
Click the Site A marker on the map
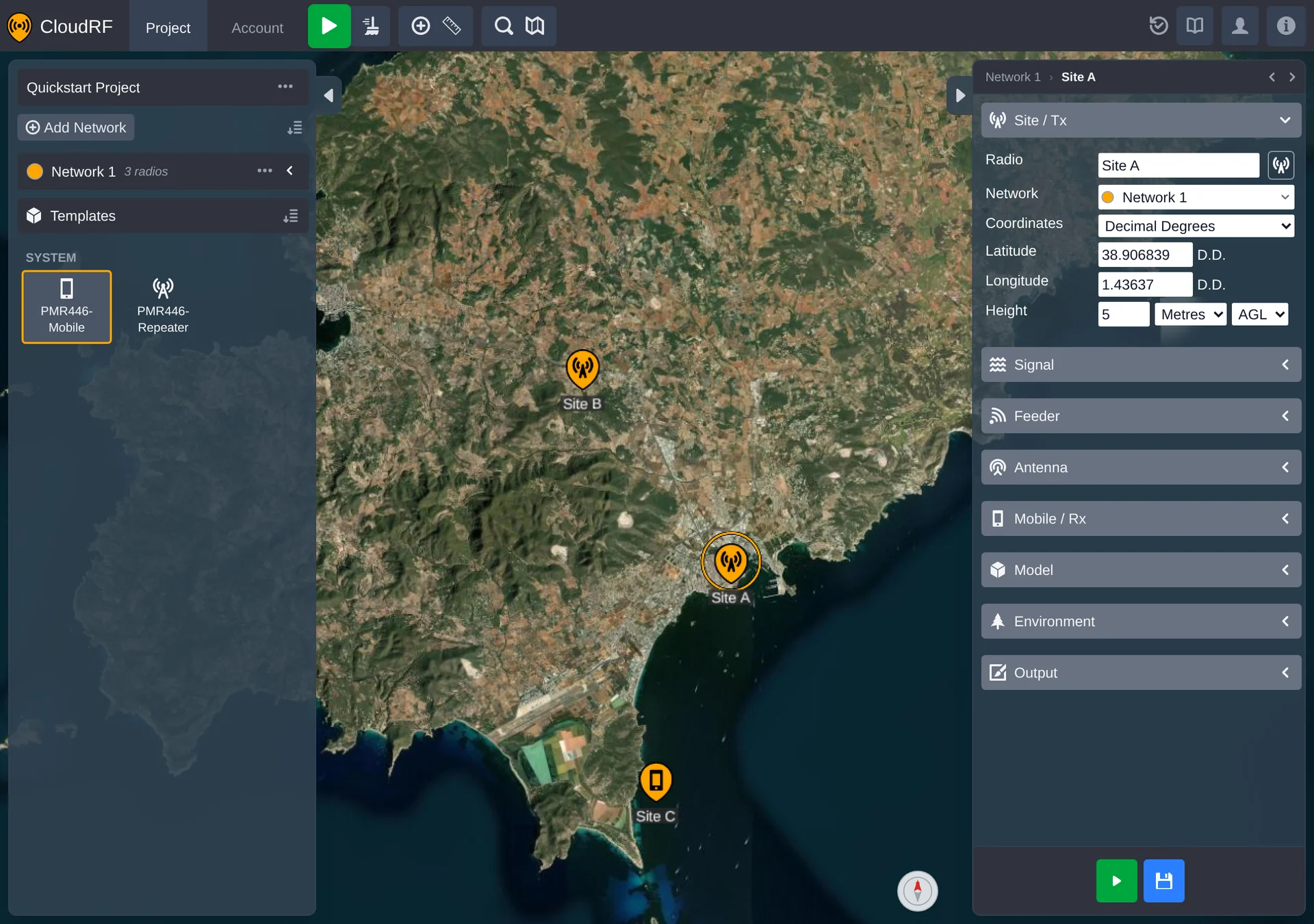tap(731, 561)
